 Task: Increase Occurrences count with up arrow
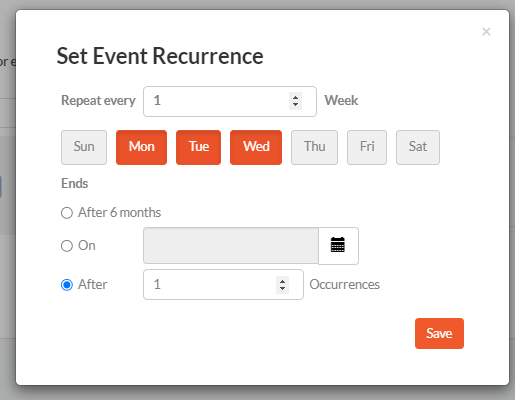[282, 281]
